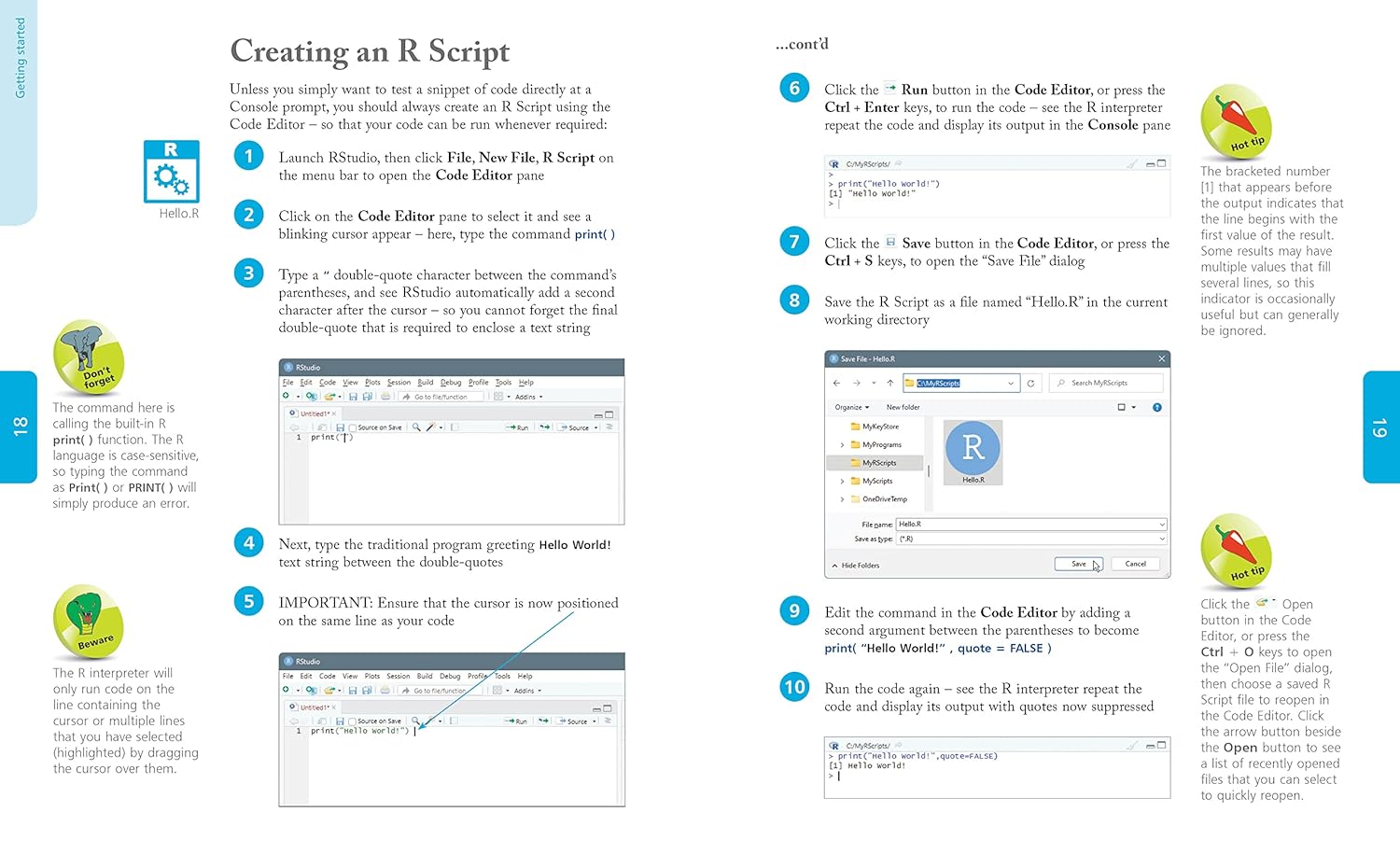This screenshot has height=854, width=1400.
Task: Open the Tools menu in lower RStudio window
Action: pos(502,676)
